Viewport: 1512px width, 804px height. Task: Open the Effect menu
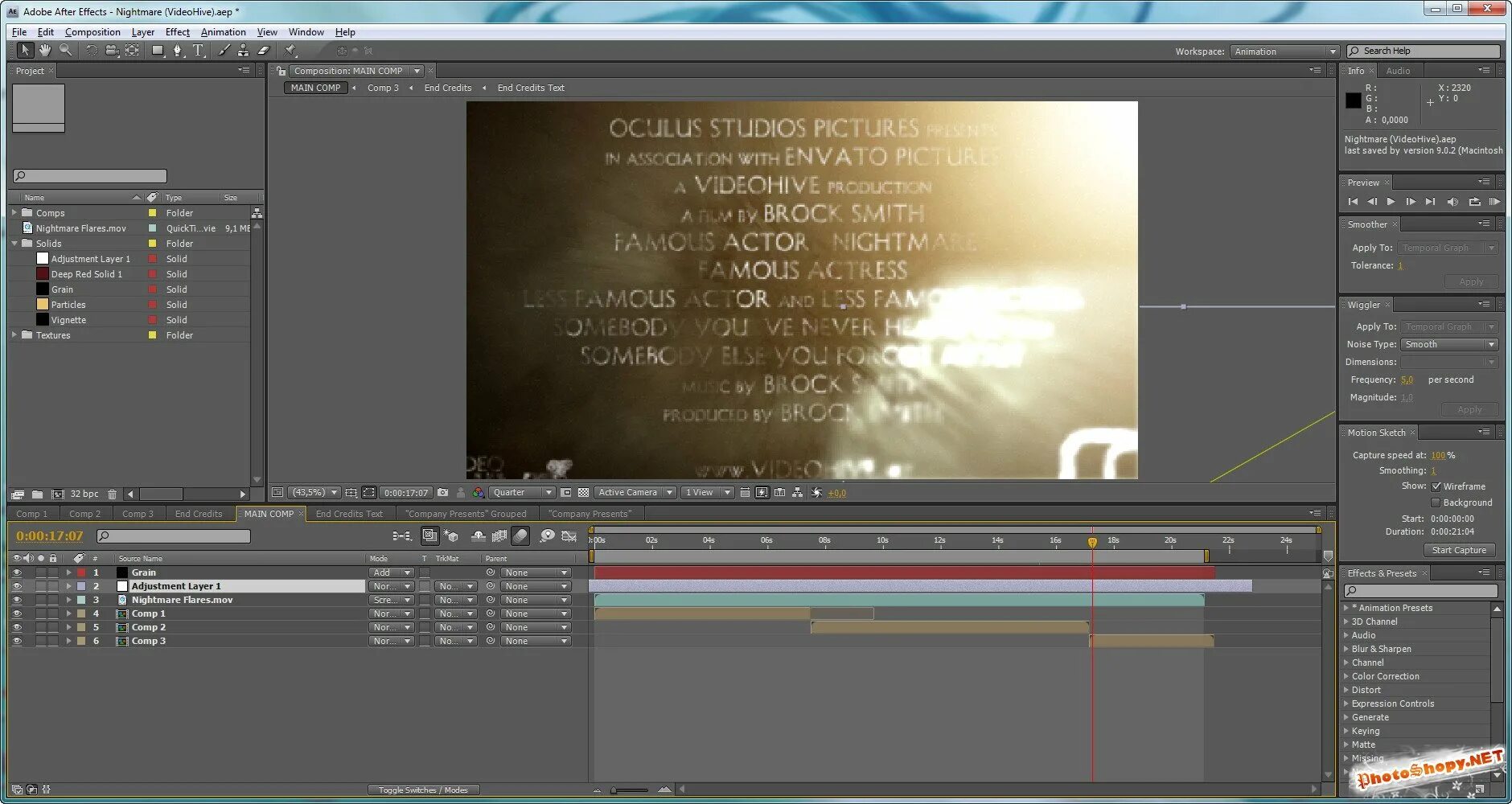177,32
